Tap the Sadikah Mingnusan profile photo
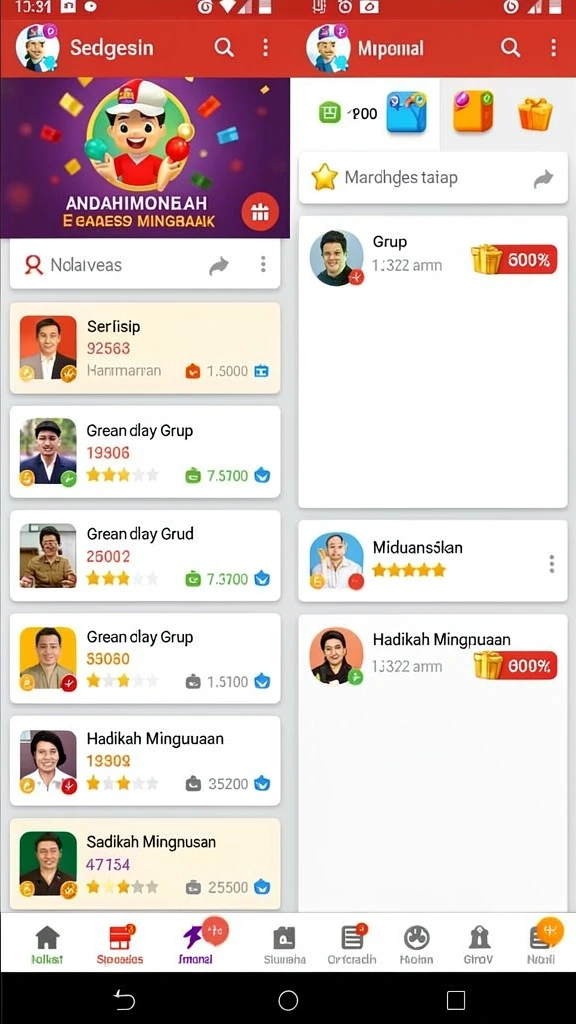The image size is (576, 1024). point(48,863)
